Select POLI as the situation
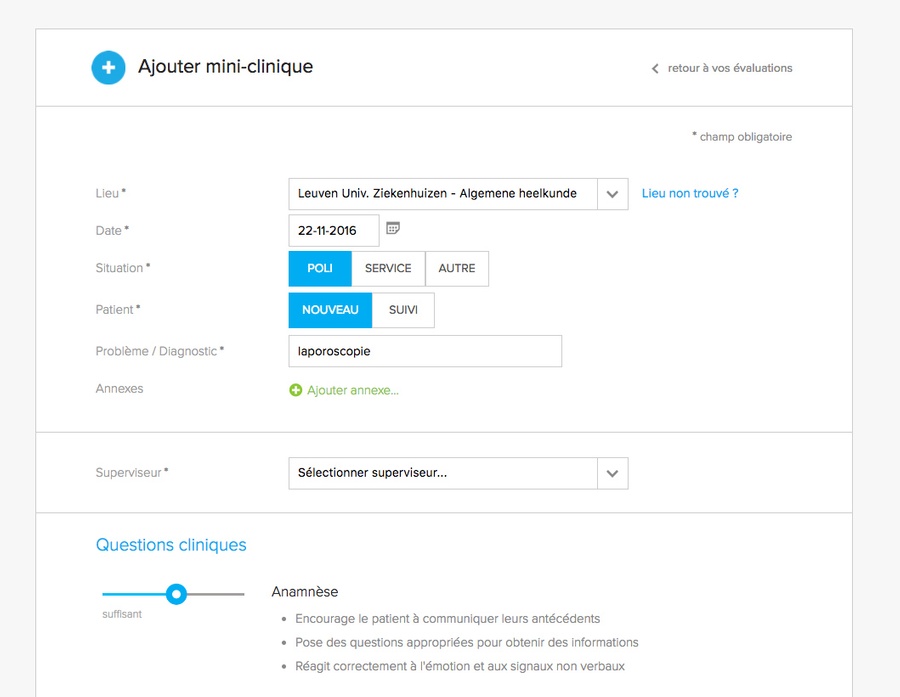900x697 pixels. tap(320, 268)
